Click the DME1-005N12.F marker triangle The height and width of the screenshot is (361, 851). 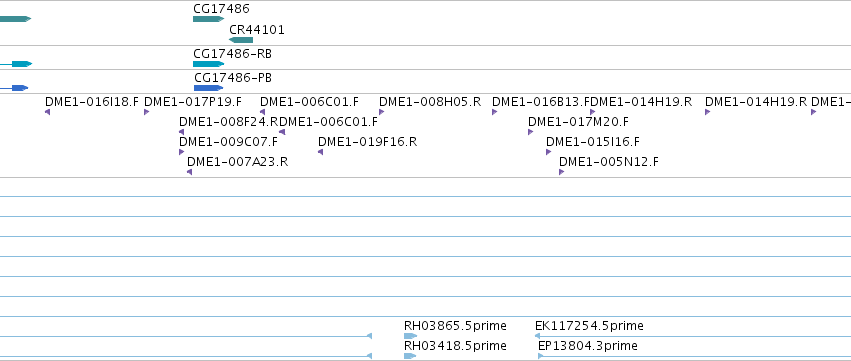pos(562,172)
